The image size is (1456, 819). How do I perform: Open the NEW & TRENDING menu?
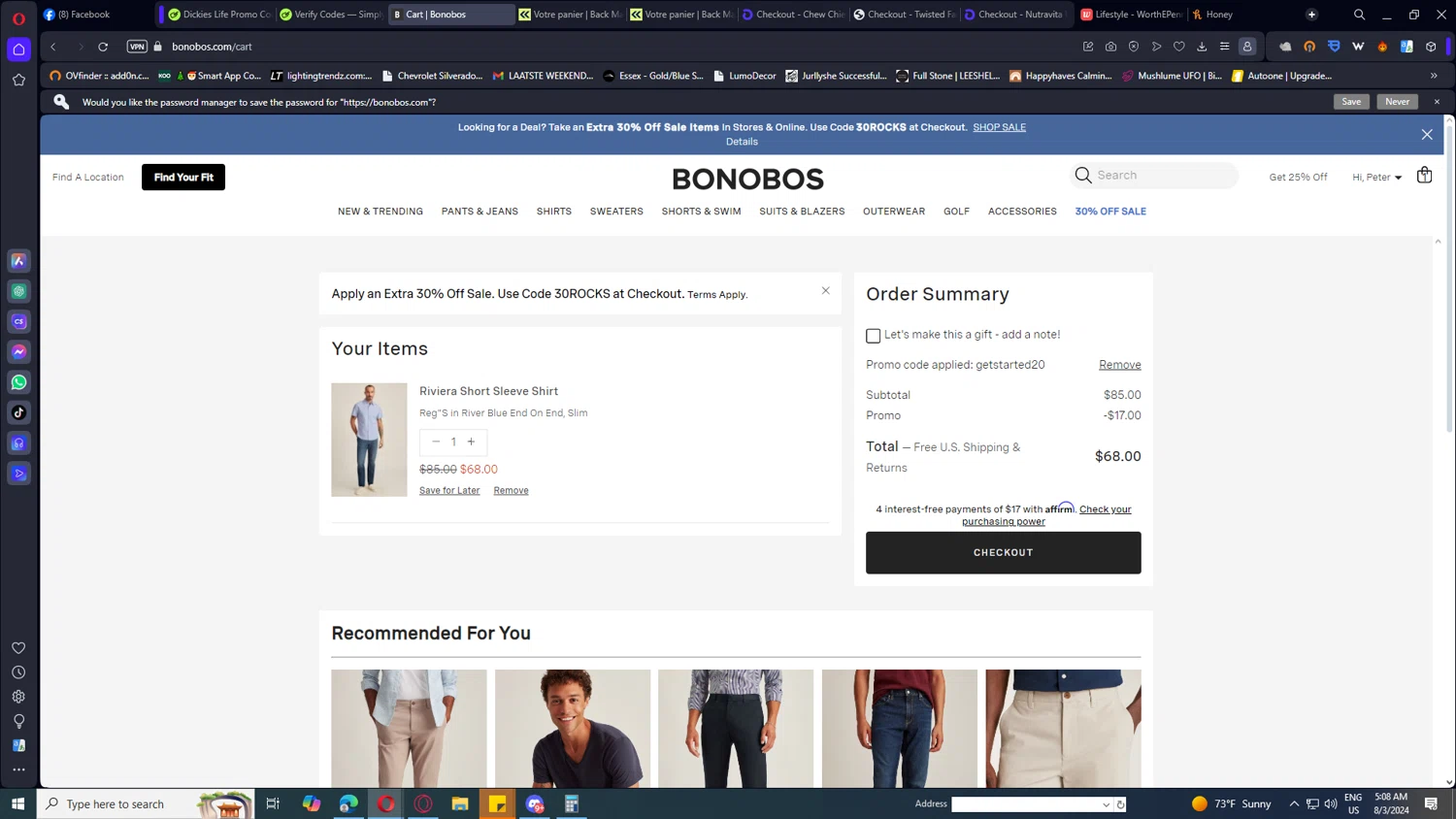(x=381, y=212)
